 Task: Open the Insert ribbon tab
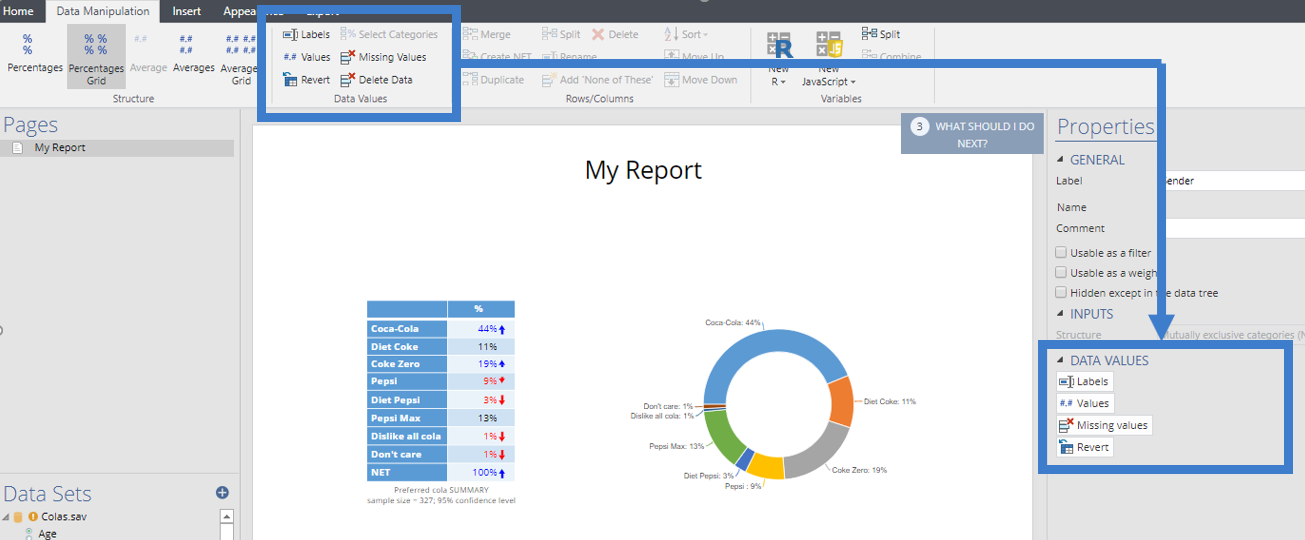tap(186, 11)
